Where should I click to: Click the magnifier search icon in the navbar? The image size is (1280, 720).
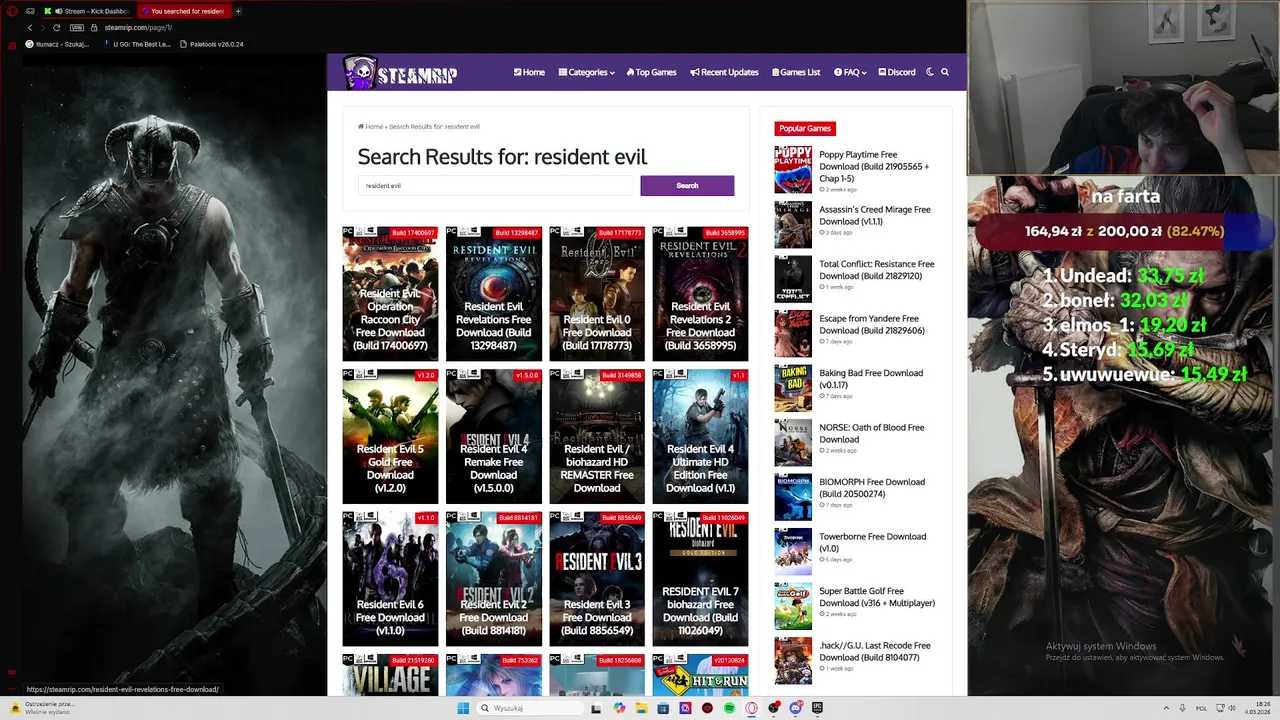coord(945,72)
